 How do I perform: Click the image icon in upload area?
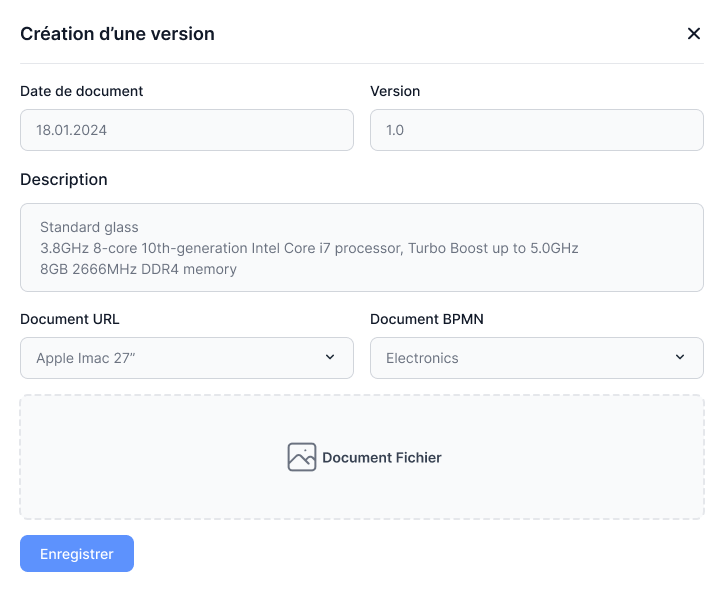302,457
